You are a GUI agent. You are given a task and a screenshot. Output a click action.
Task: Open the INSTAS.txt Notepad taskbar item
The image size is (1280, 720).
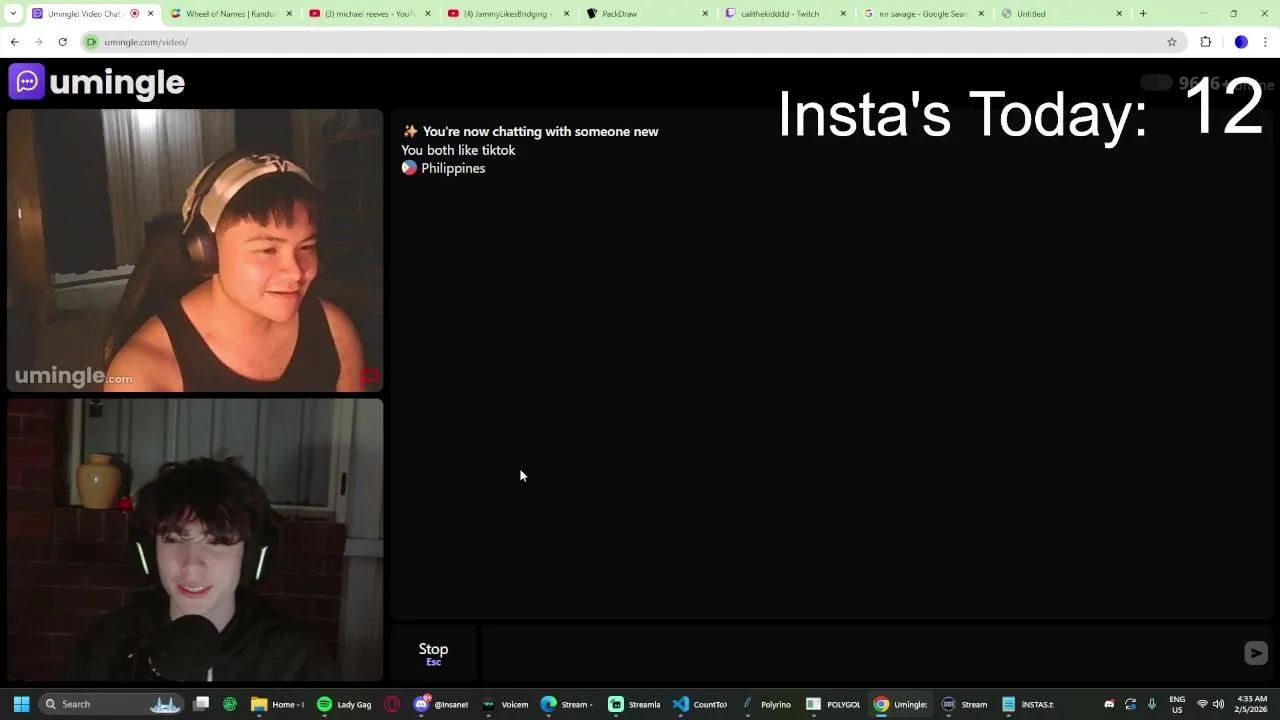point(1029,704)
